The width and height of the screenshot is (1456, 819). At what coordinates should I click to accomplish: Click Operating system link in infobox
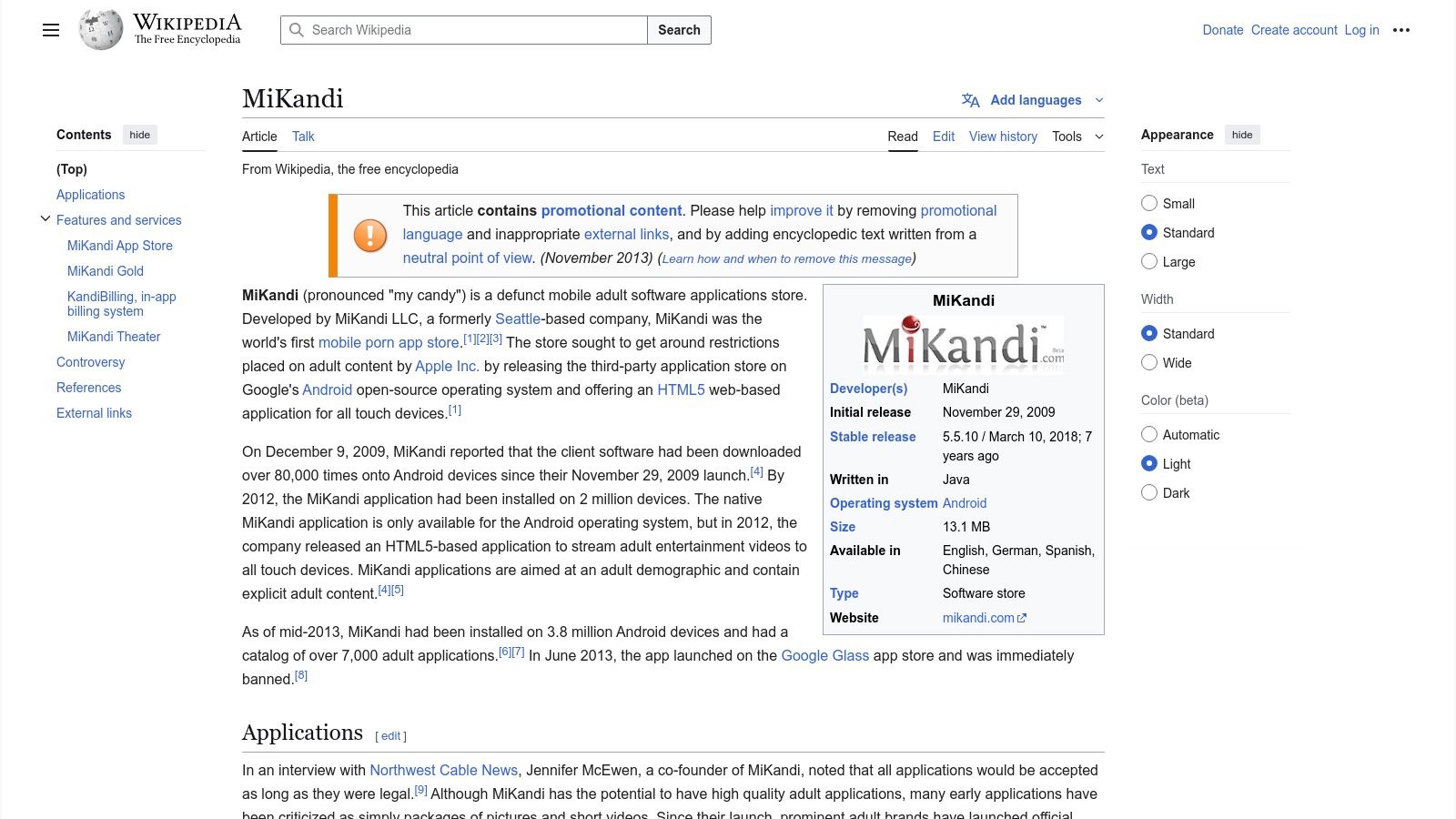pos(884,503)
